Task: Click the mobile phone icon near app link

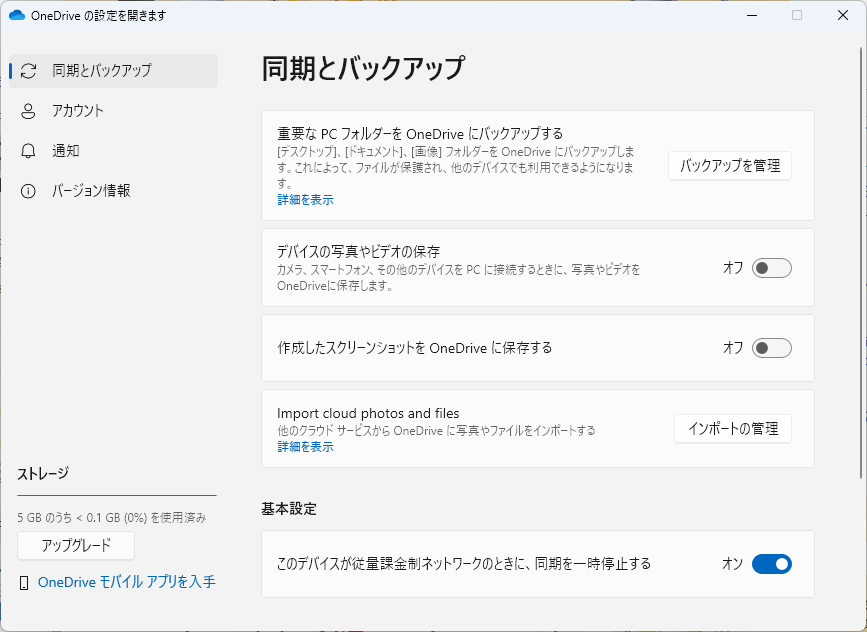Action: pos(24,583)
